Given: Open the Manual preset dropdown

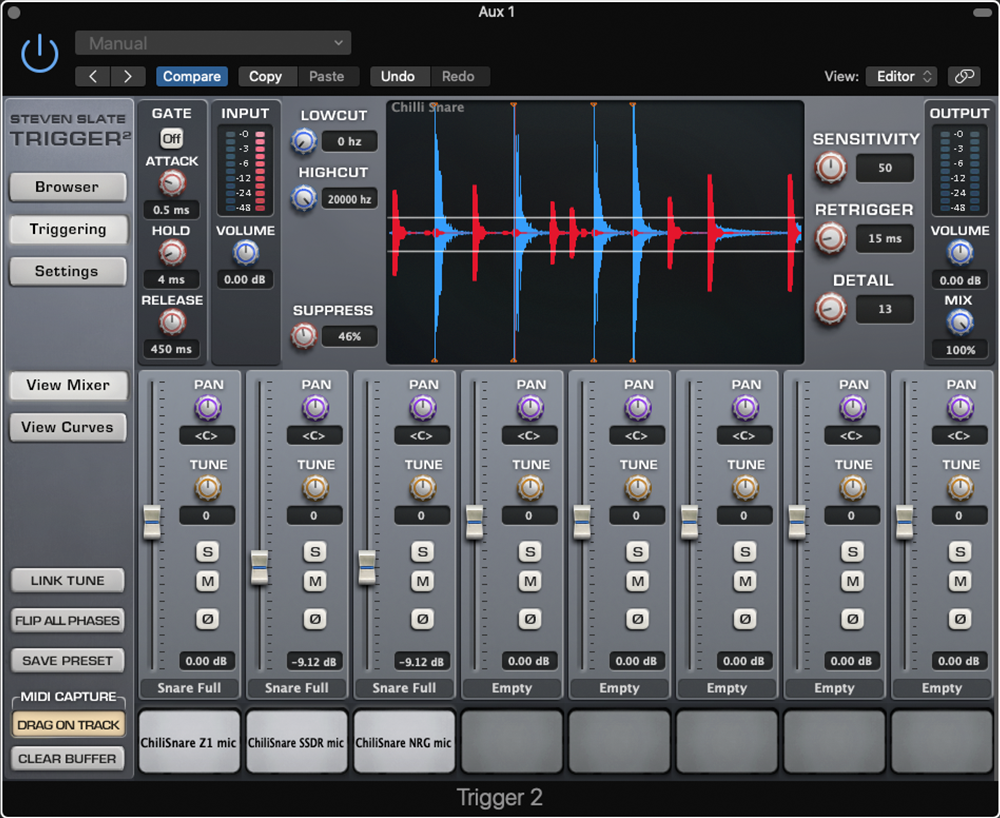Looking at the screenshot, I should pos(213,43).
